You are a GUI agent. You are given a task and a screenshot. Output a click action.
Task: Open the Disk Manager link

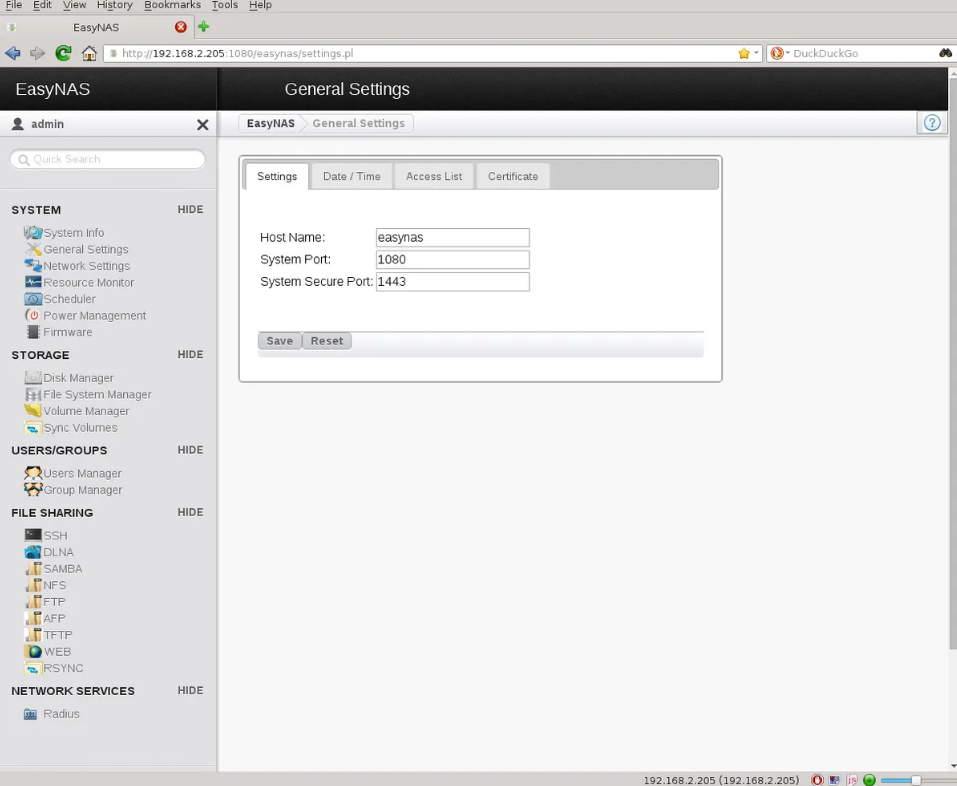coord(78,378)
